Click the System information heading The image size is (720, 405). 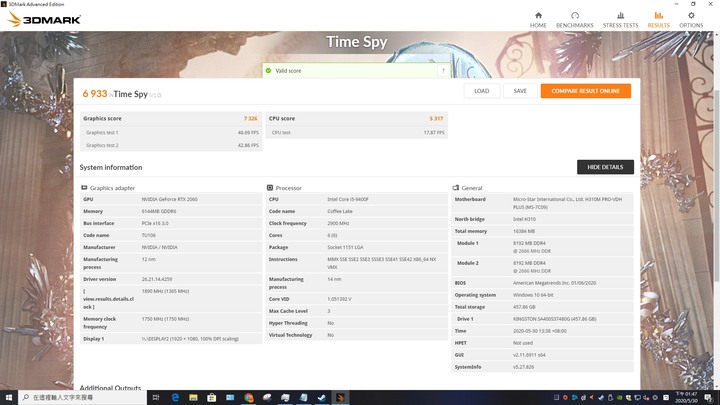pos(111,167)
